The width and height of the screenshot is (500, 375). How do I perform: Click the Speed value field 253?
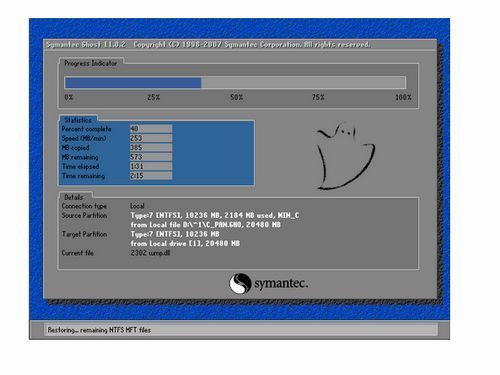click(151, 138)
